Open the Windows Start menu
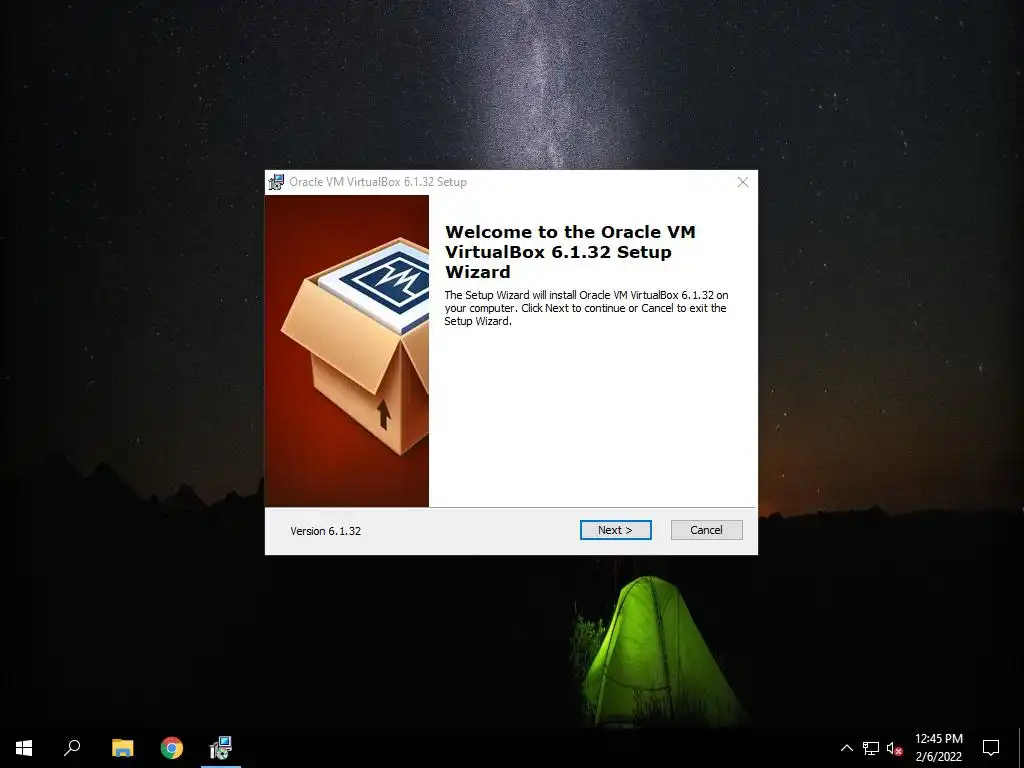This screenshot has width=1024, height=768. point(24,748)
